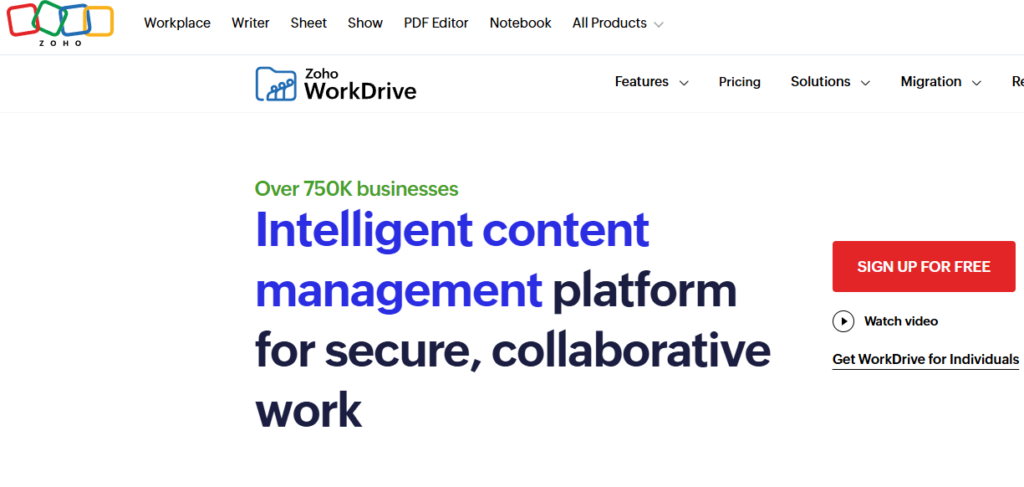Open Workplace in top navigation
Viewport: 1024px width, 487px height.
coord(177,23)
